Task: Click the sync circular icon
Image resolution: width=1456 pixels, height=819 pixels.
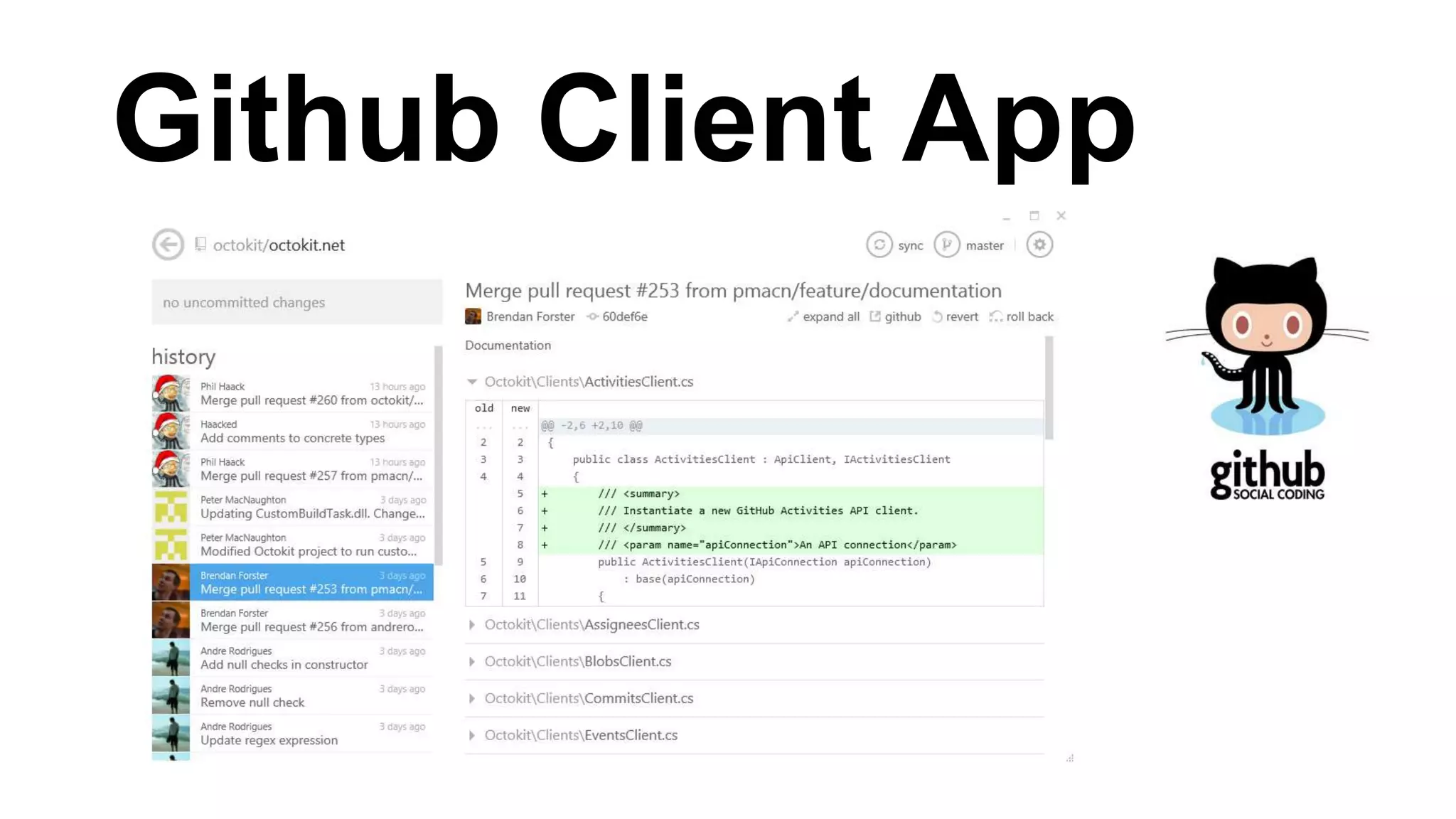Action: tap(879, 245)
